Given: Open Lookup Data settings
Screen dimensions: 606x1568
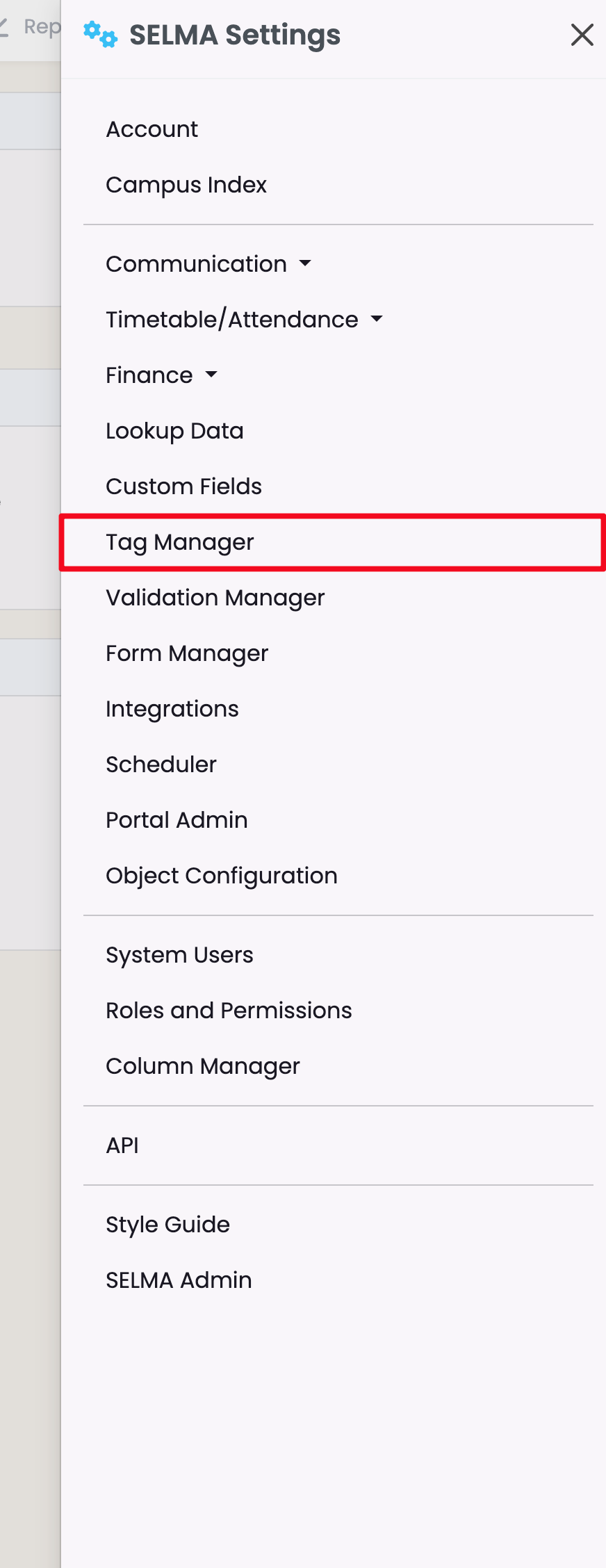Looking at the screenshot, I should pos(174,431).
